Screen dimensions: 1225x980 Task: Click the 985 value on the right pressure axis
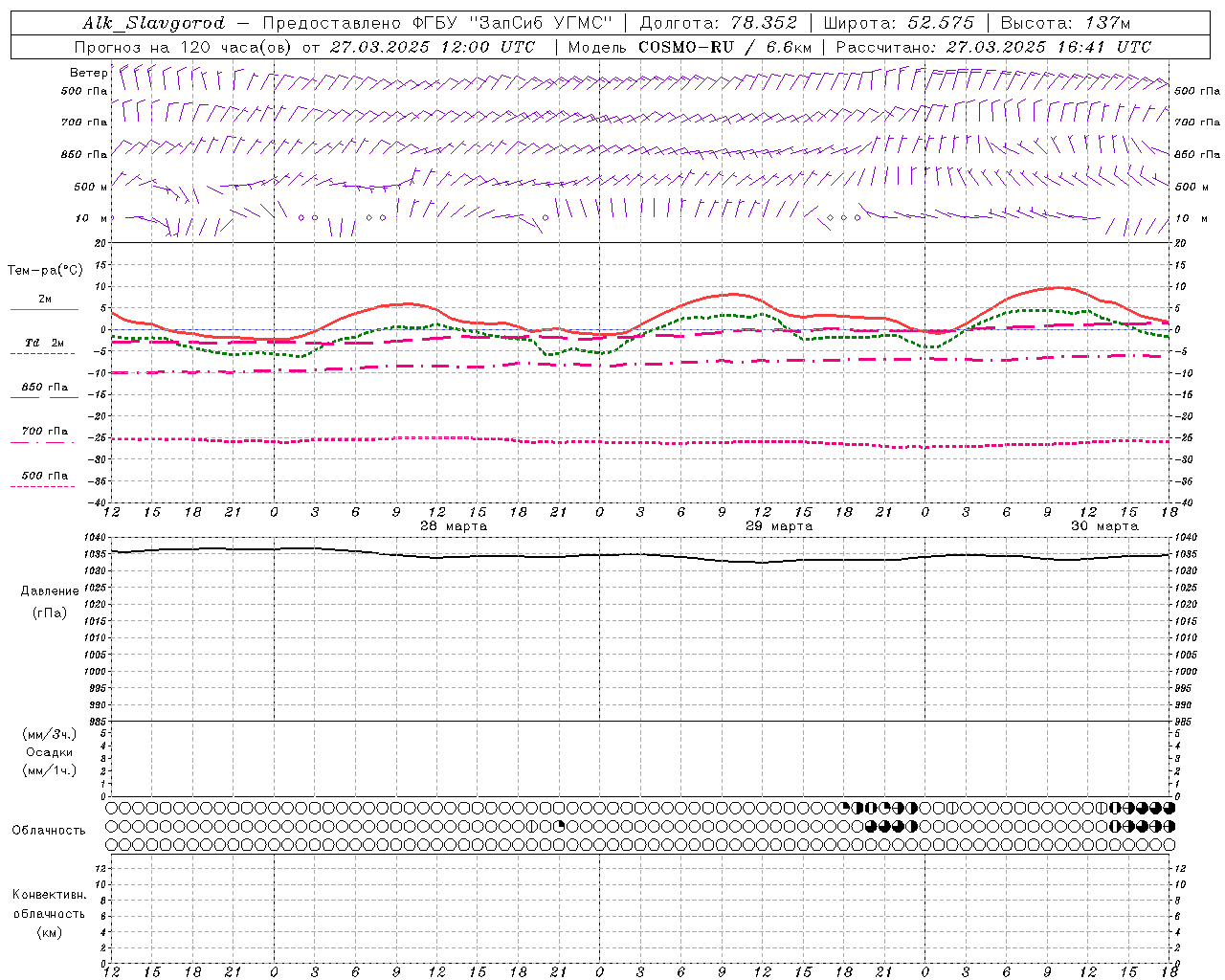pyautogui.click(x=1185, y=721)
